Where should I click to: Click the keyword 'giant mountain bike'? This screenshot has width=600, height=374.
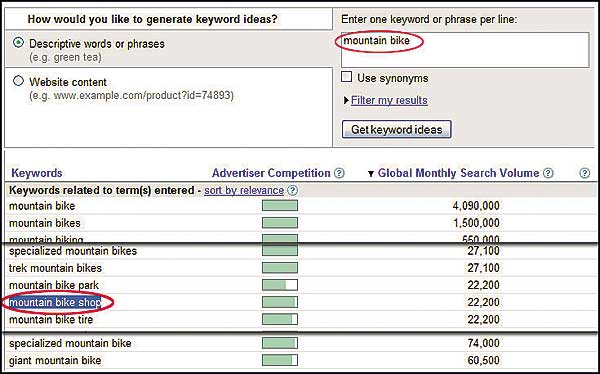(x=55, y=360)
